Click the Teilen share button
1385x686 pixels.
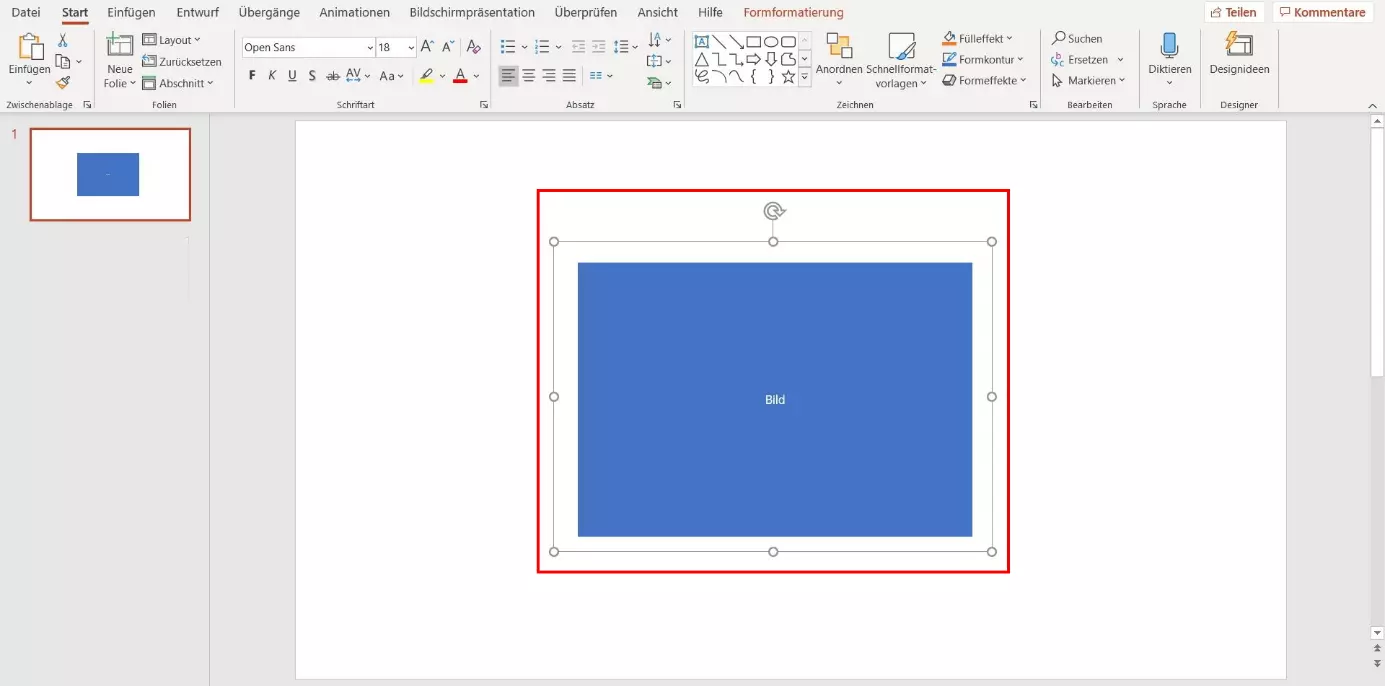pos(1234,13)
